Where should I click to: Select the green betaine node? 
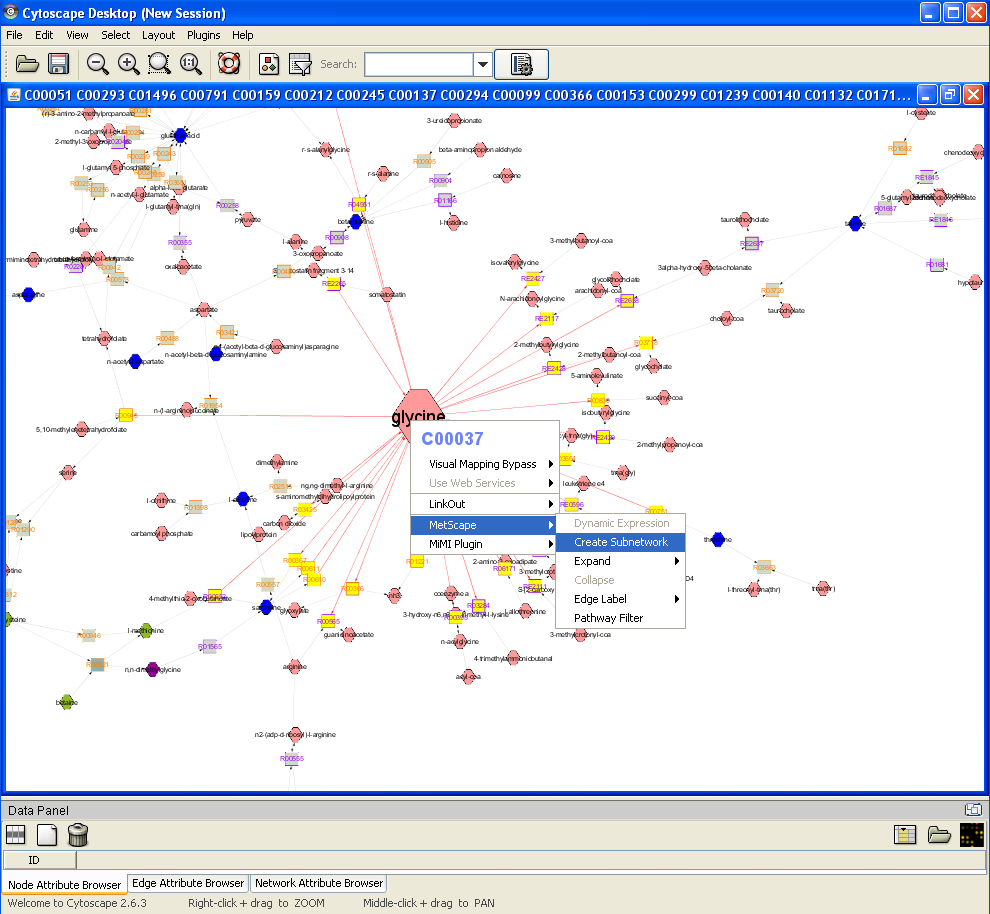pyautogui.click(x=67, y=702)
